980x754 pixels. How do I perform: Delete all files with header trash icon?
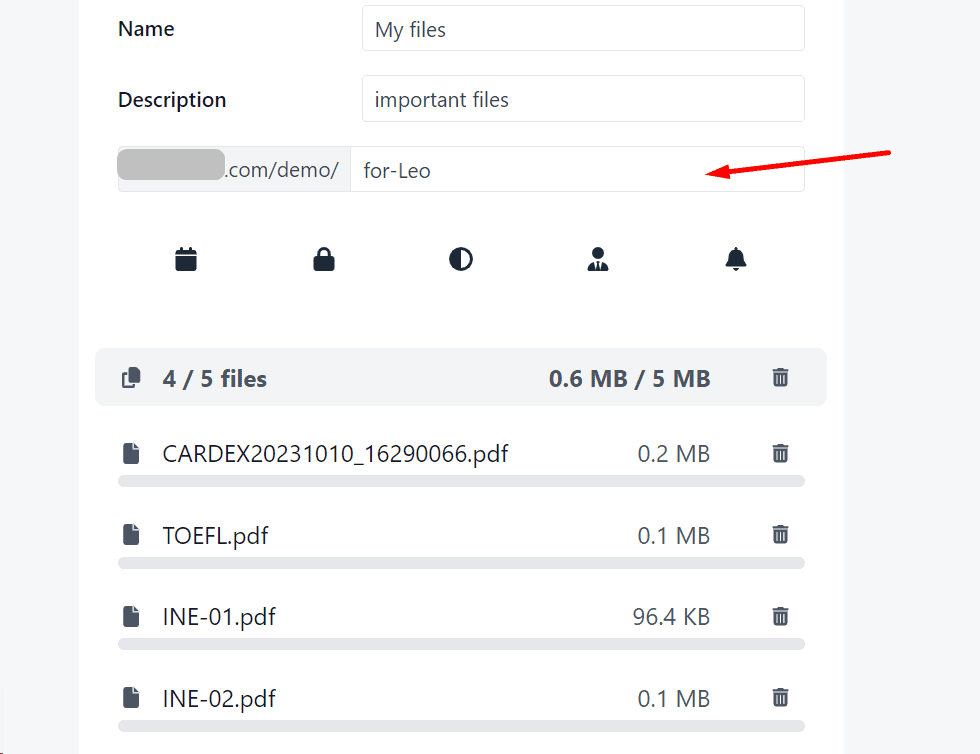781,377
